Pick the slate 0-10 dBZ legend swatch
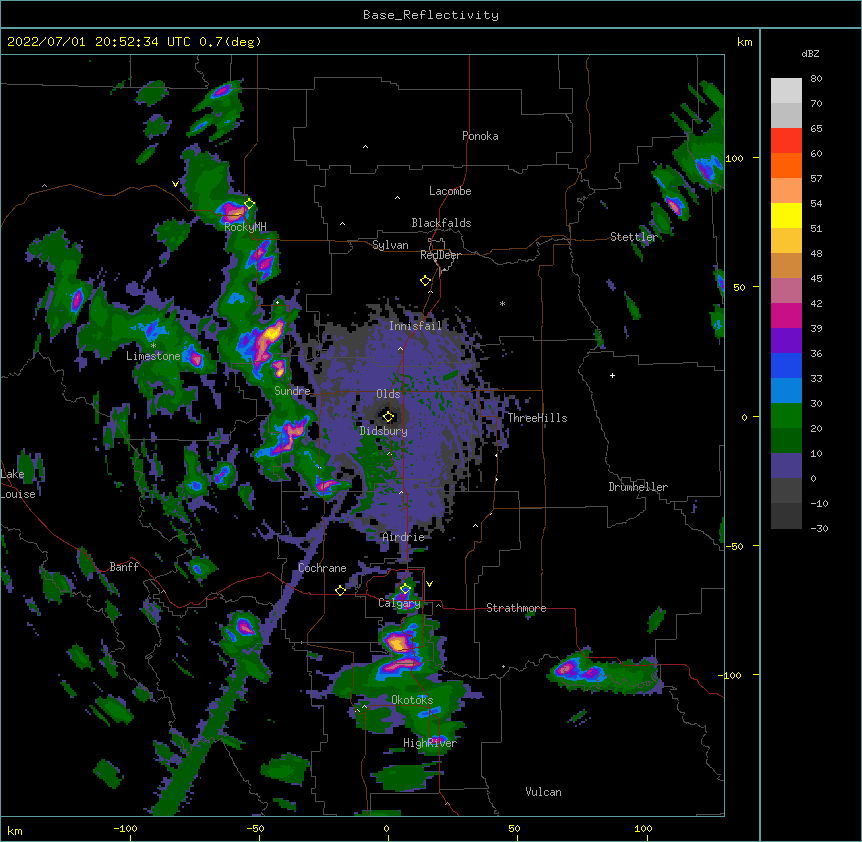Image resolution: width=862 pixels, height=842 pixels. [x=786, y=466]
